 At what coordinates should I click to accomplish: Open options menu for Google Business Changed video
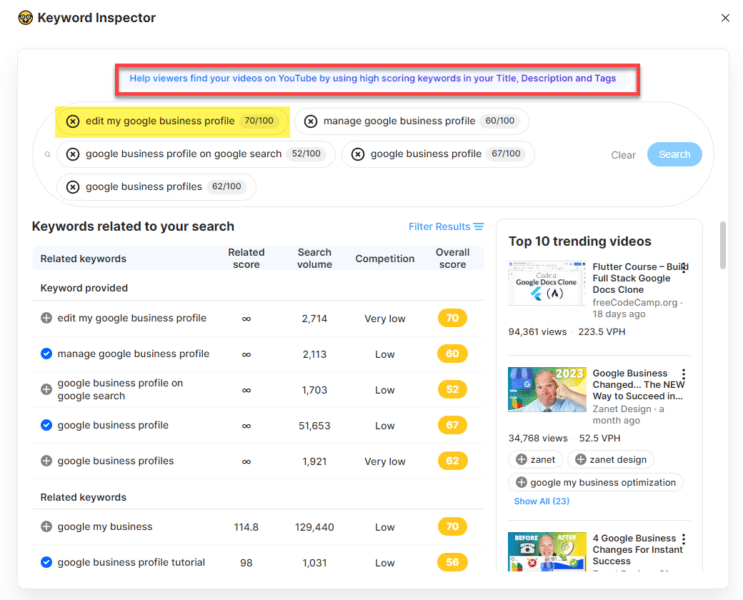tap(684, 374)
